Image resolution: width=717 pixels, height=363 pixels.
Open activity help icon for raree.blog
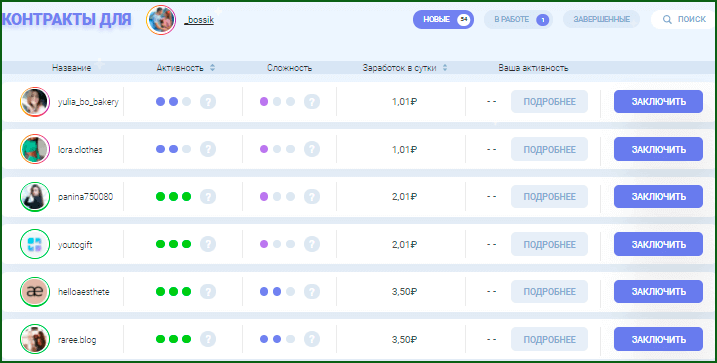tap(208, 339)
